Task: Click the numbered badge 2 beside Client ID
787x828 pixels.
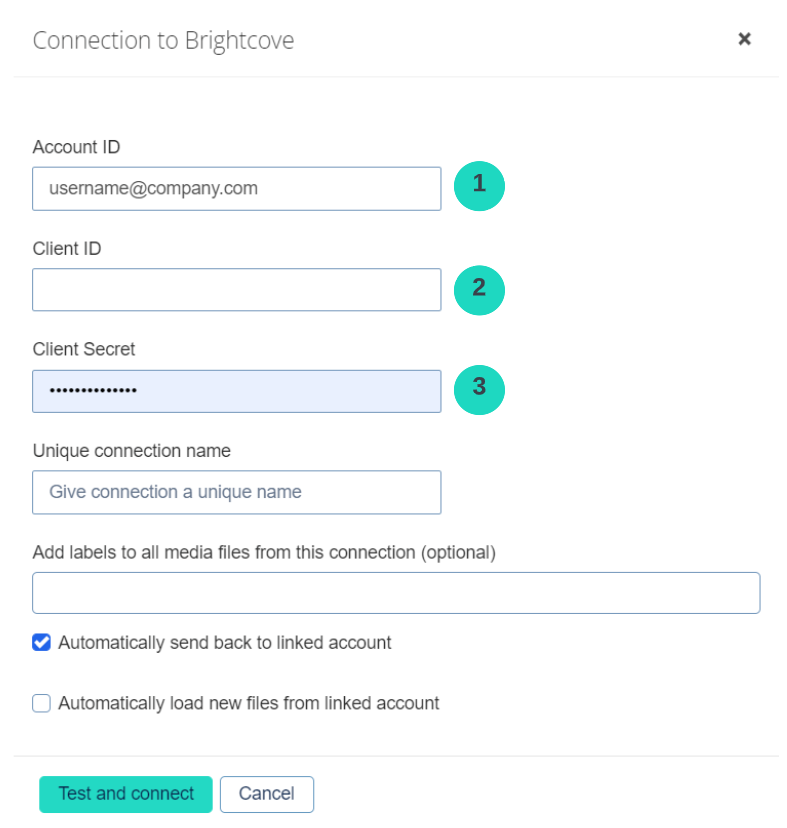Action: [479, 290]
